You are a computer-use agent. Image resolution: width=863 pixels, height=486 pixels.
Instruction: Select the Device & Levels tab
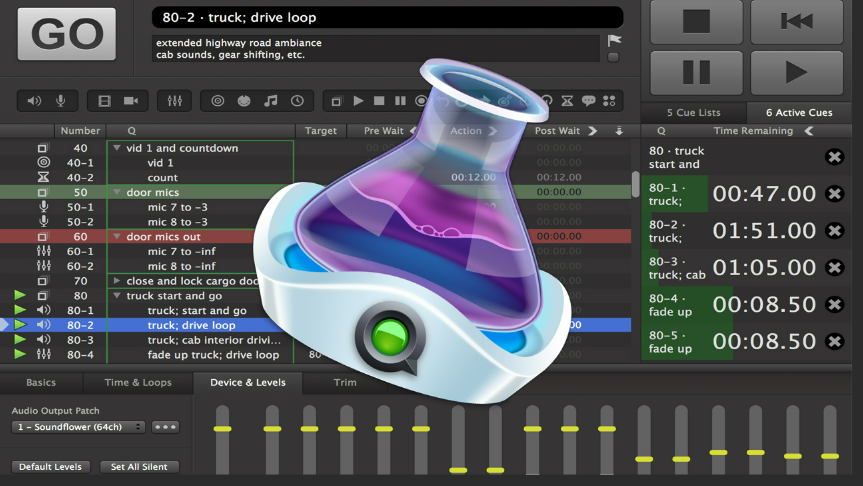248,383
